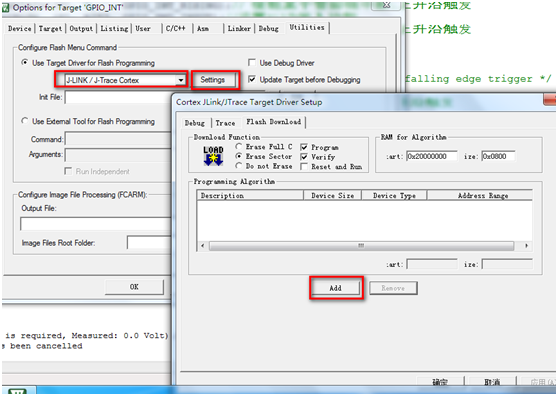Viewport: 558px width, 396px height.
Task: Click the Add algorithm button
Action: point(336,288)
